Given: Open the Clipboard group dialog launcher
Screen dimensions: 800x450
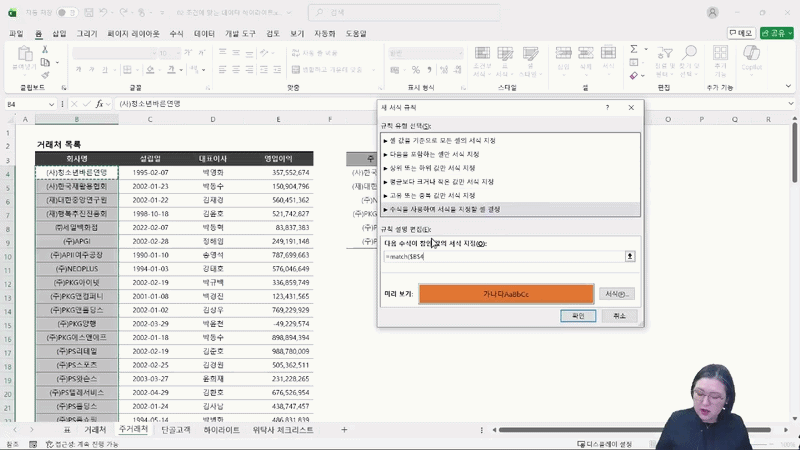Looking at the screenshot, I should 64,88.
